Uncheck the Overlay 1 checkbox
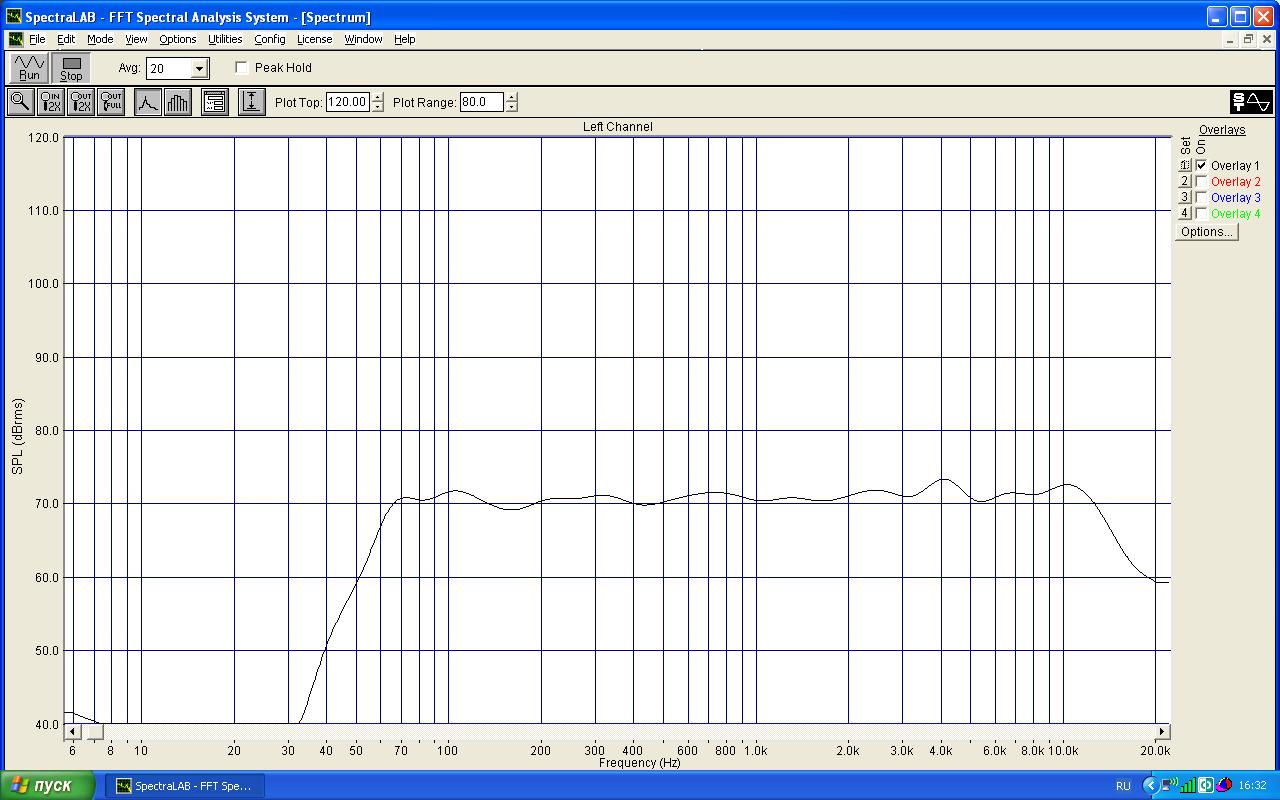 coord(1201,166)
